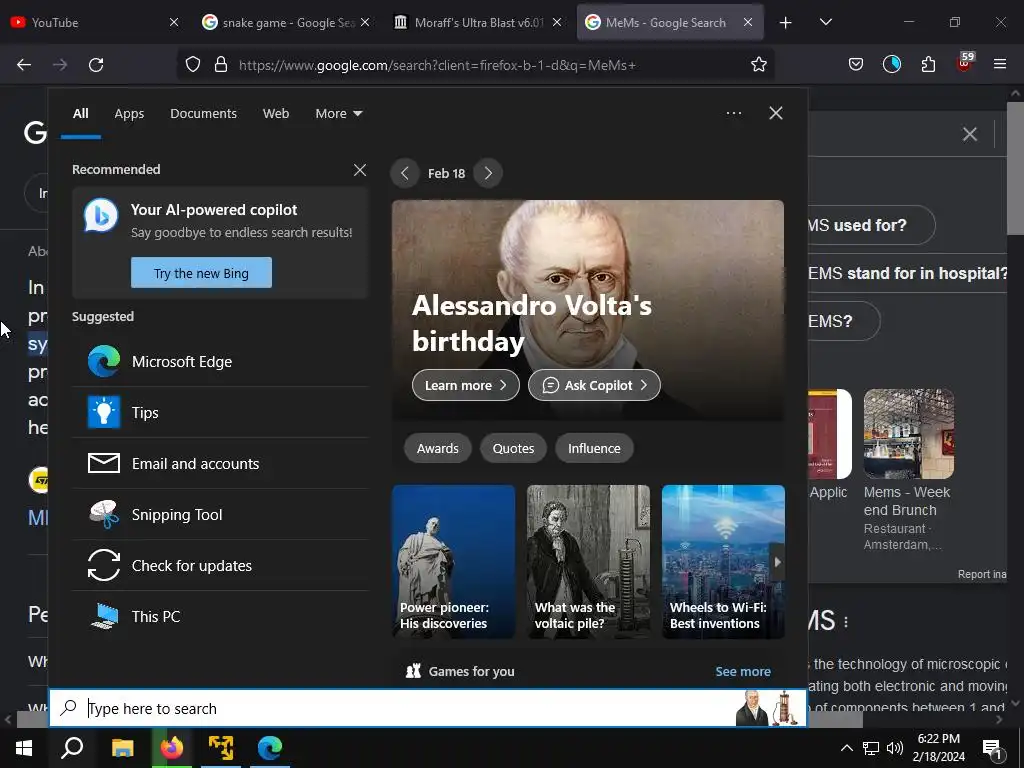Switch to the snake game Google tab
The width and height of the screenshot is (1024, 768).
click(286, 23)
